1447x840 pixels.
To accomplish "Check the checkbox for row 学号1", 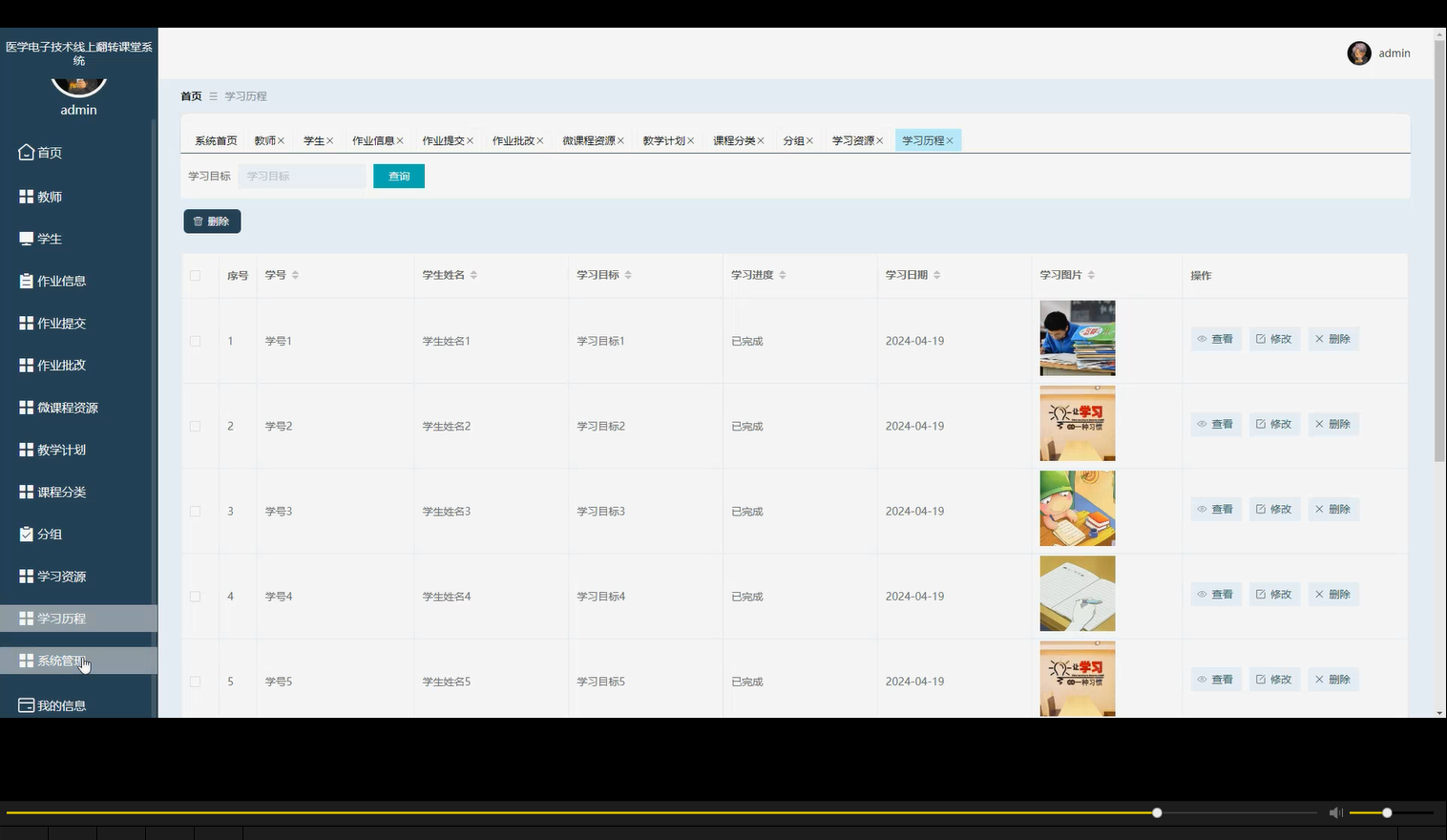I will pyautogui.click(x=195, y=341).
